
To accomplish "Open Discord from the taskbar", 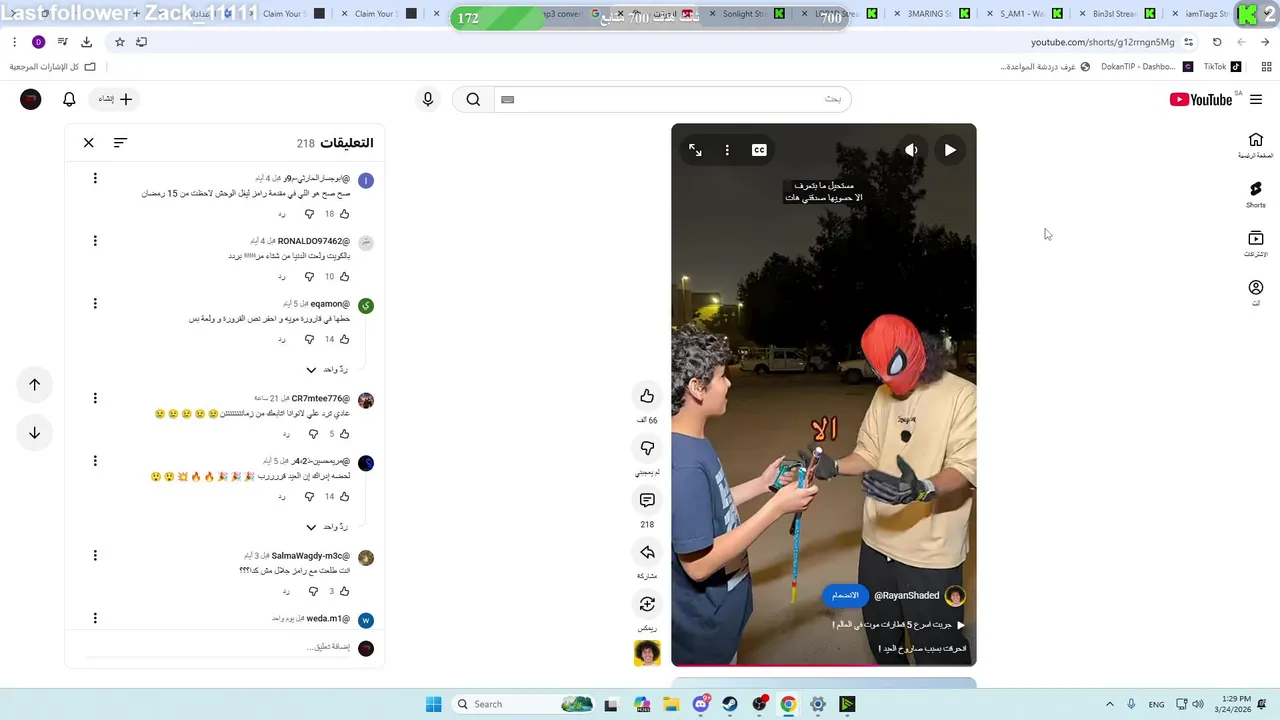I will coord(701,704).
